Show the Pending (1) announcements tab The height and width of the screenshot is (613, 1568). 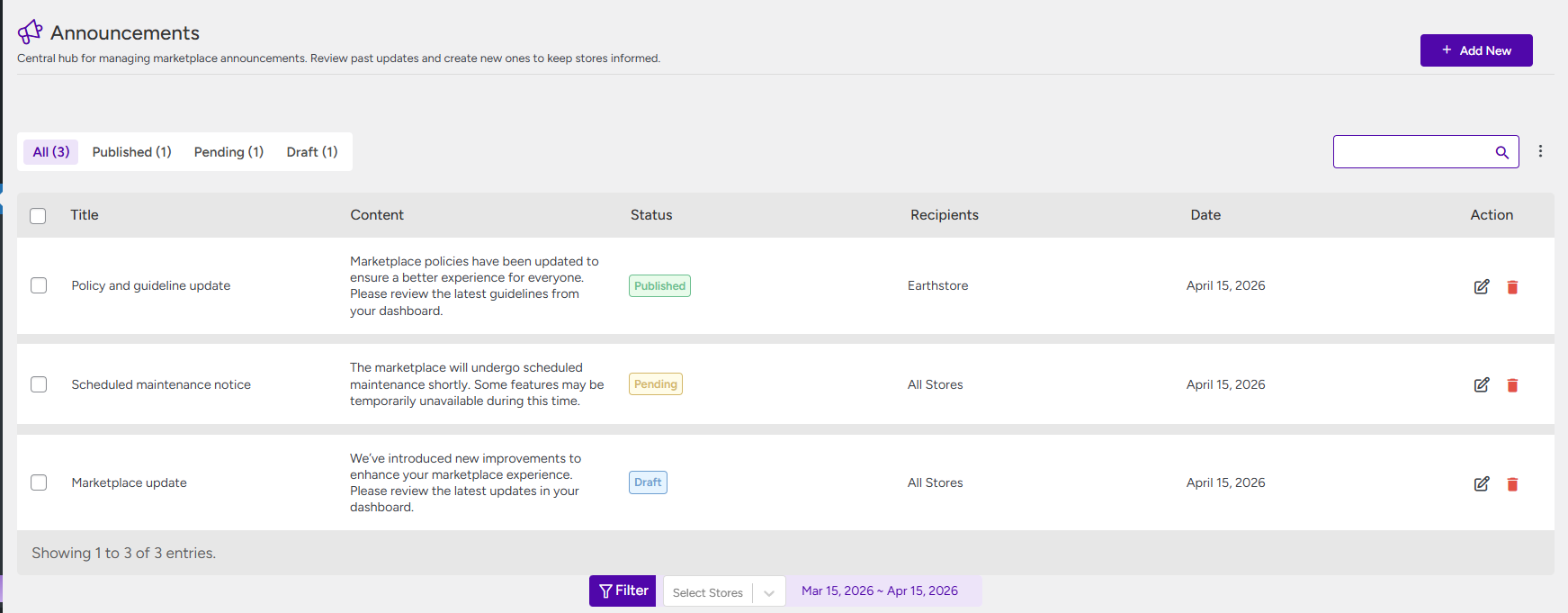click(228, 152)
